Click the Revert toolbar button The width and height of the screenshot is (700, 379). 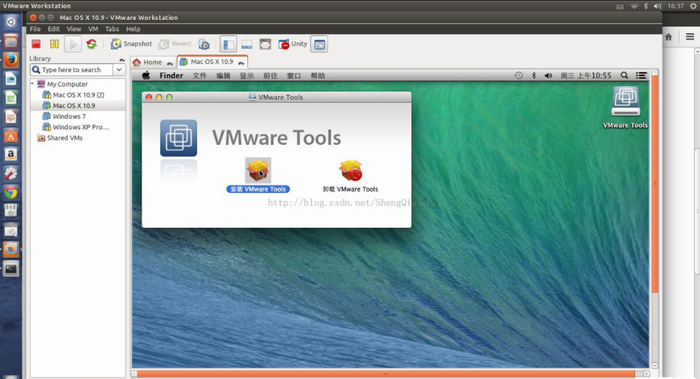[x=175, y=44]
